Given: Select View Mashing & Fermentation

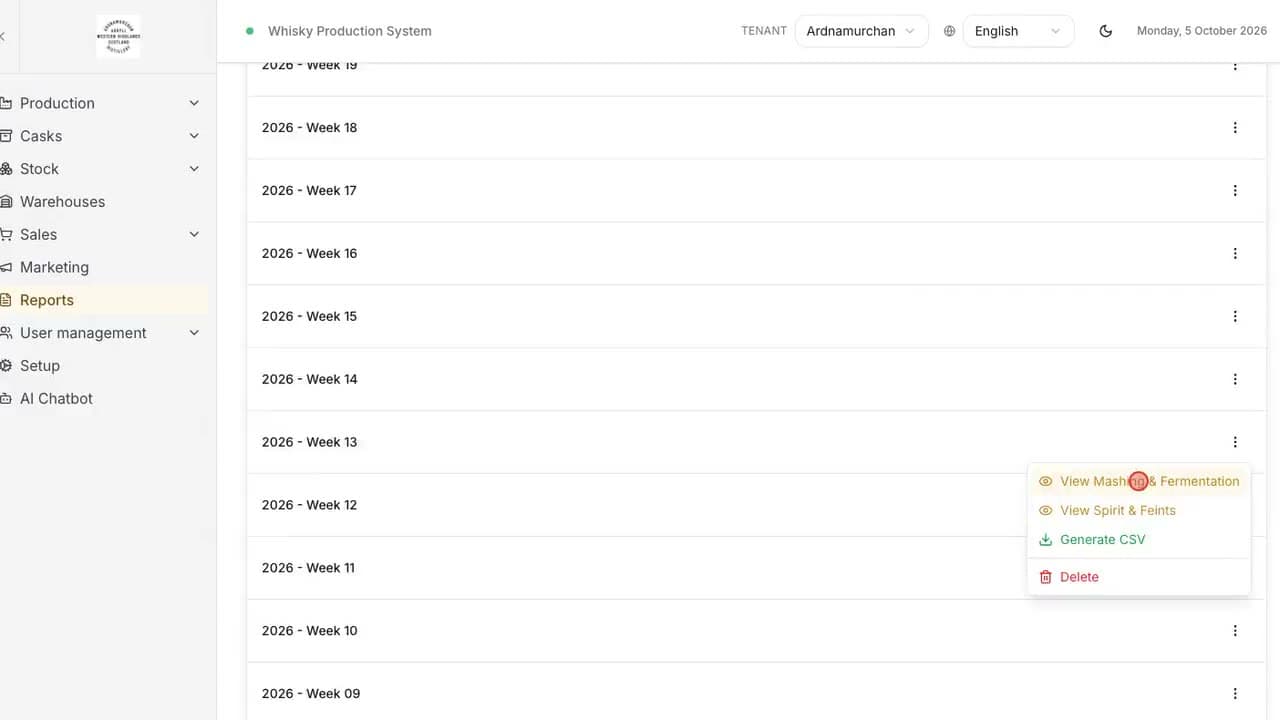Looking at the screenshot, I should [x=1139, y=481].
